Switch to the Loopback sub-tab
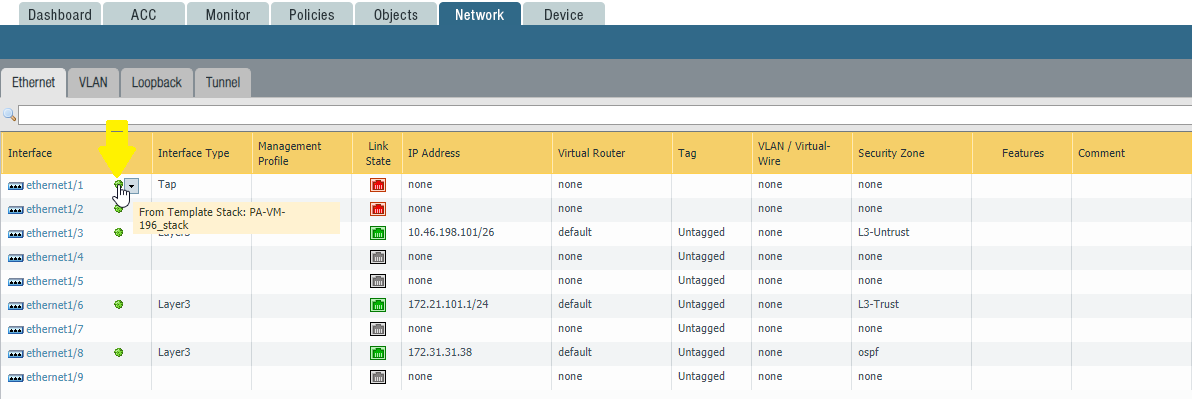 [x=157, y=83]
